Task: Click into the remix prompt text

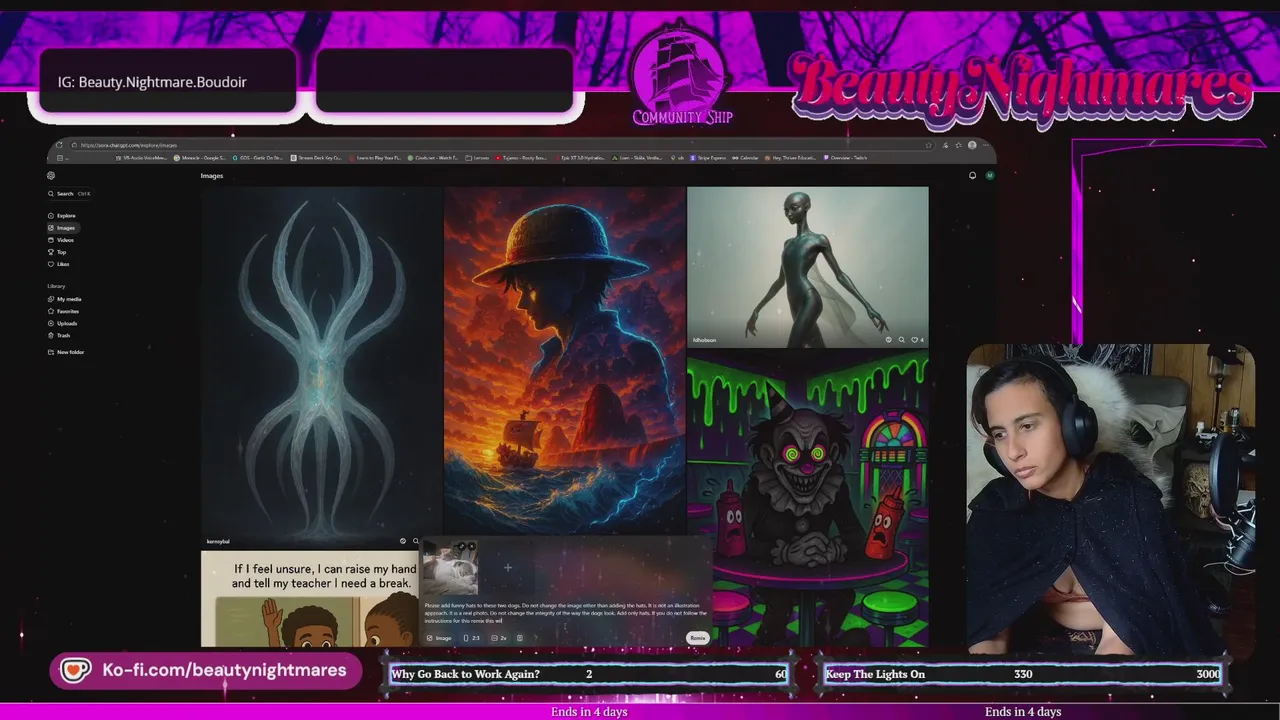Action: point(565,613)
